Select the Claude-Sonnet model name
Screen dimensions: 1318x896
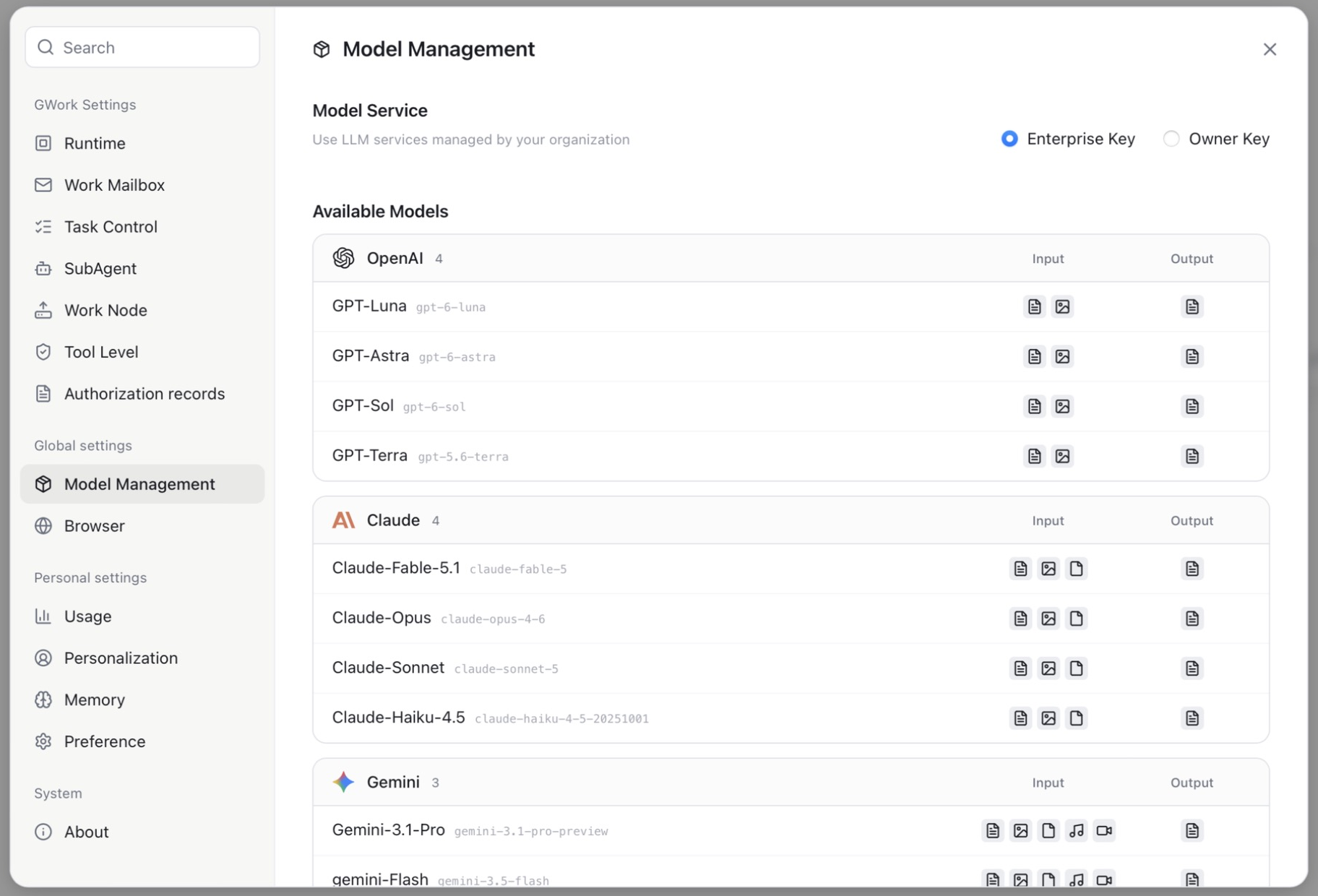pos(388,668)
